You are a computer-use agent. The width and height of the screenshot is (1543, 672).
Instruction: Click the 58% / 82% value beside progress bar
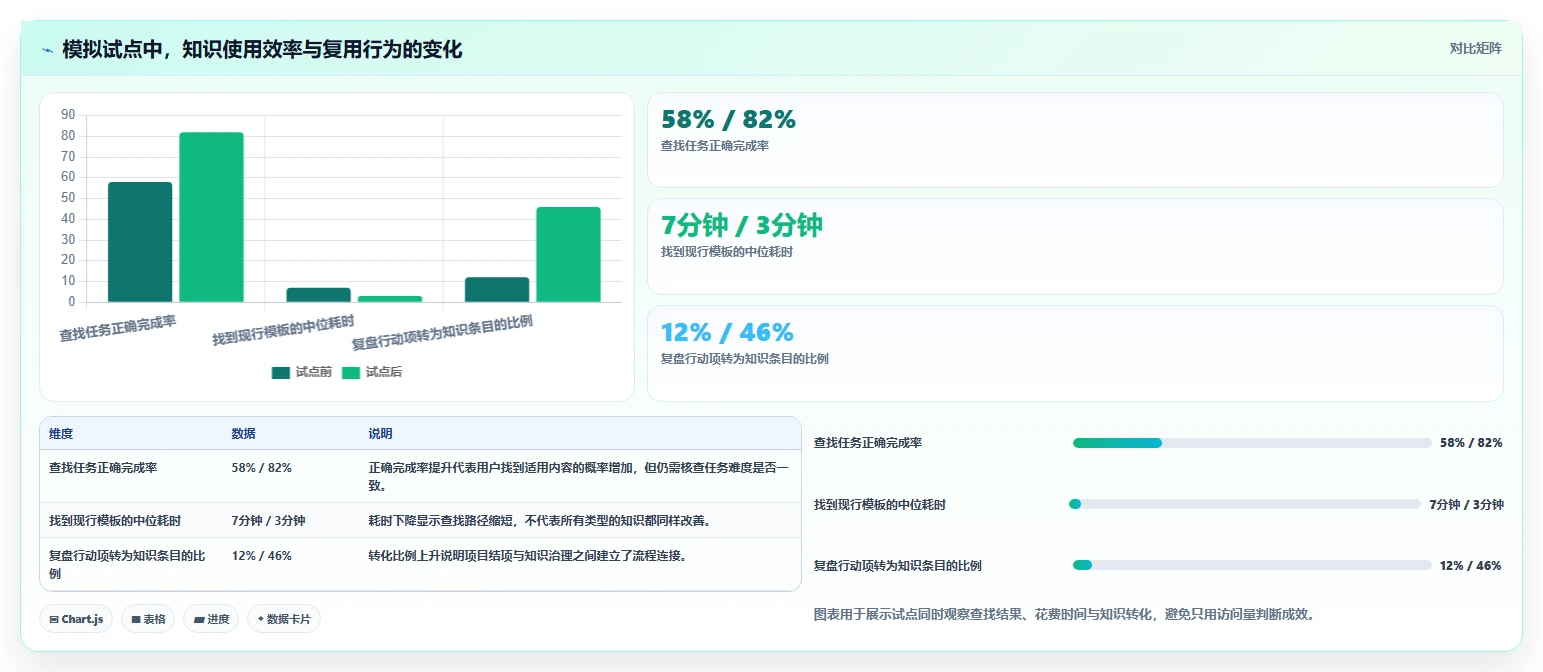coord(1471,443)
